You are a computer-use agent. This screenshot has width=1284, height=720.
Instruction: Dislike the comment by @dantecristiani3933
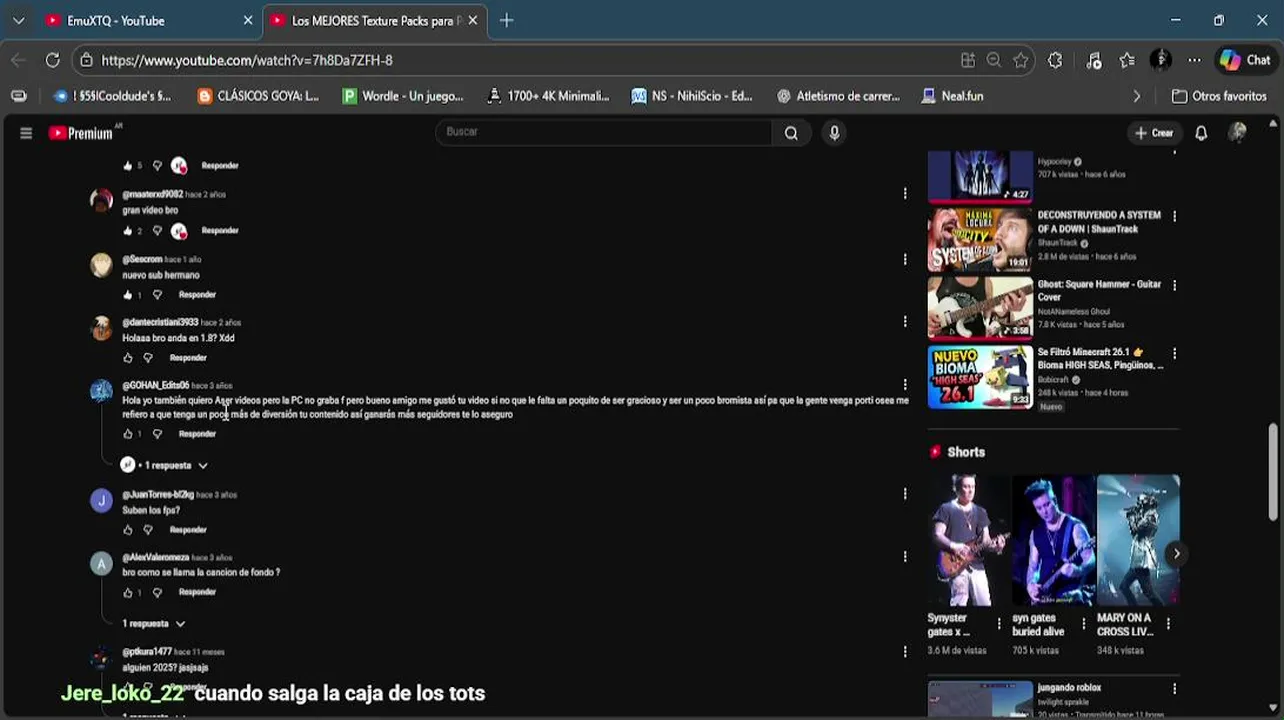click(148, 358)
